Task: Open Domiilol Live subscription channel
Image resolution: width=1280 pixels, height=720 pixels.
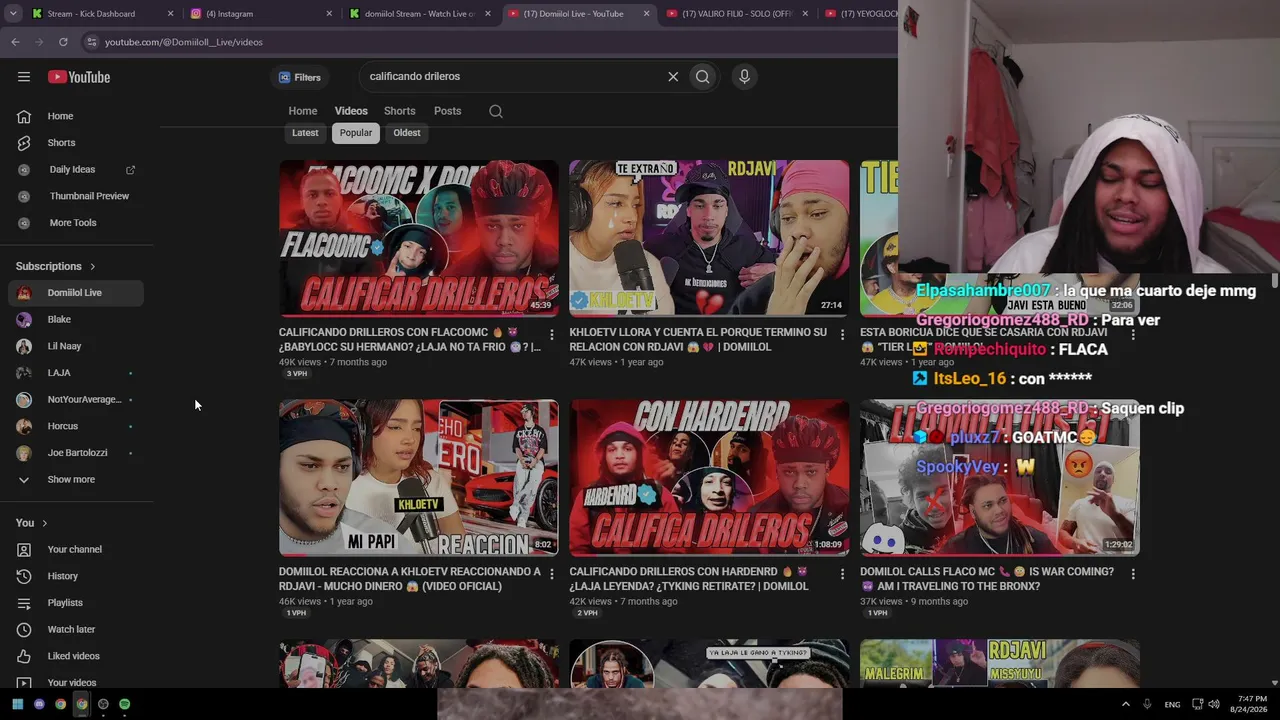Action: pos(77,293)
